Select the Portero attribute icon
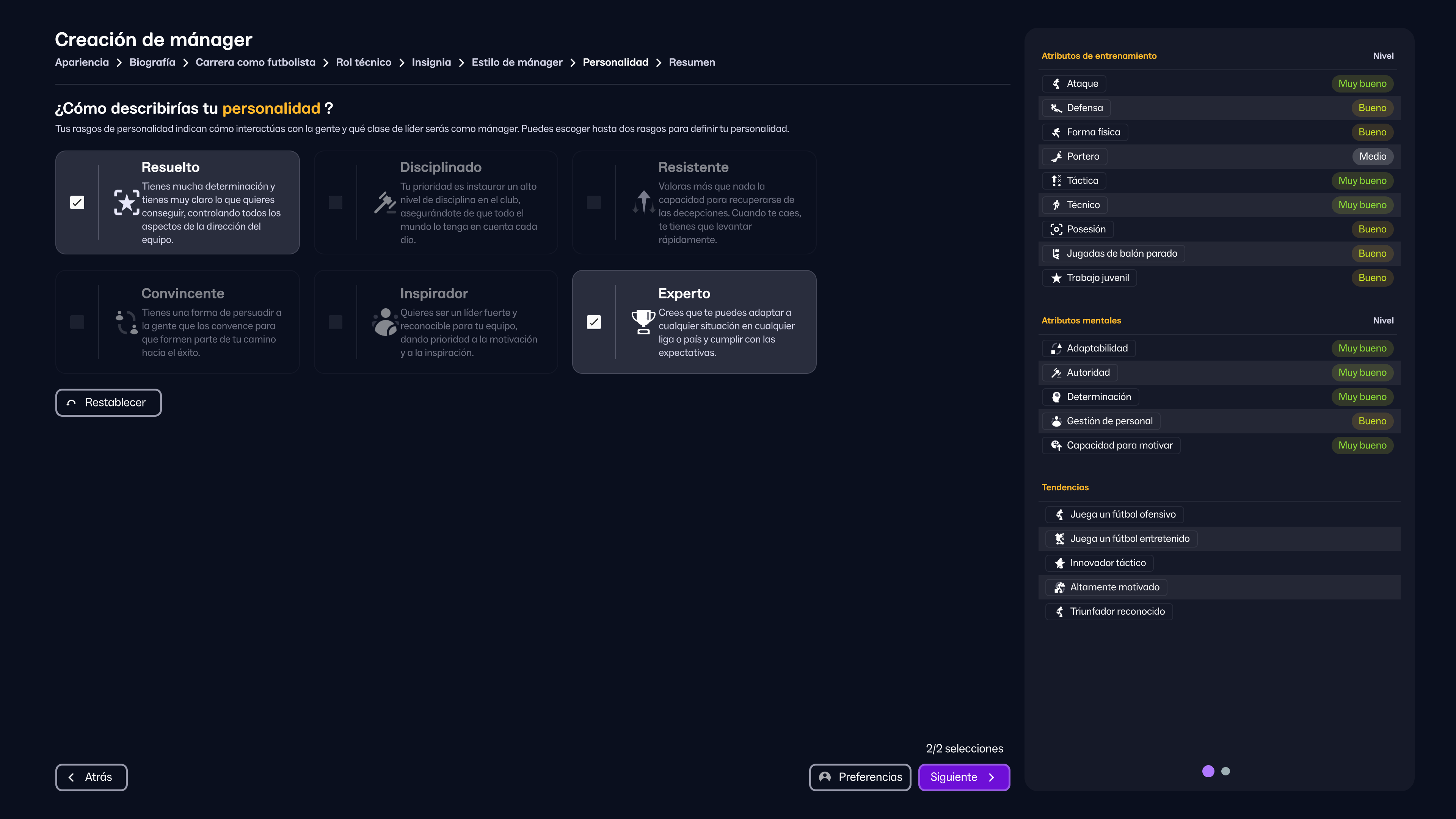This screenshot has width=1456, height=819. (1056, 156)
